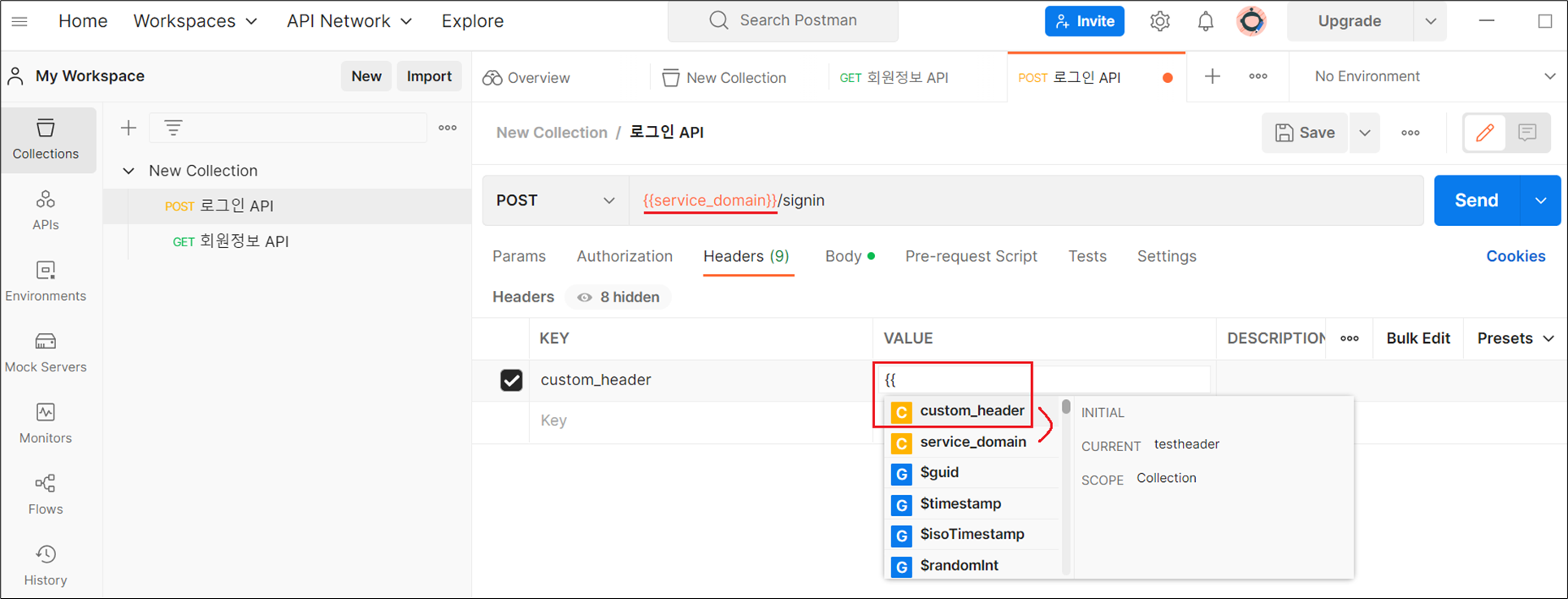Click Invite button
This screenshot has width=1568, height=599.
tap(1085, 21)
